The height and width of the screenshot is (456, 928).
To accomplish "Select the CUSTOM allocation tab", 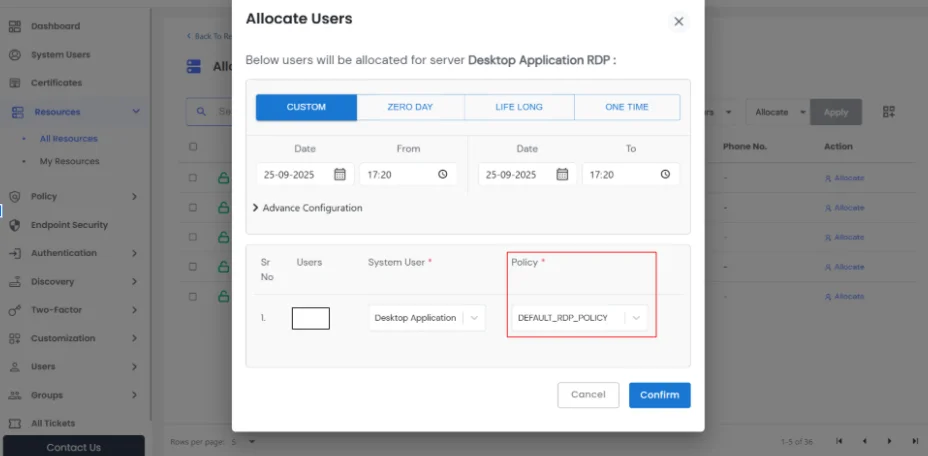I will [x=307, y=107].
